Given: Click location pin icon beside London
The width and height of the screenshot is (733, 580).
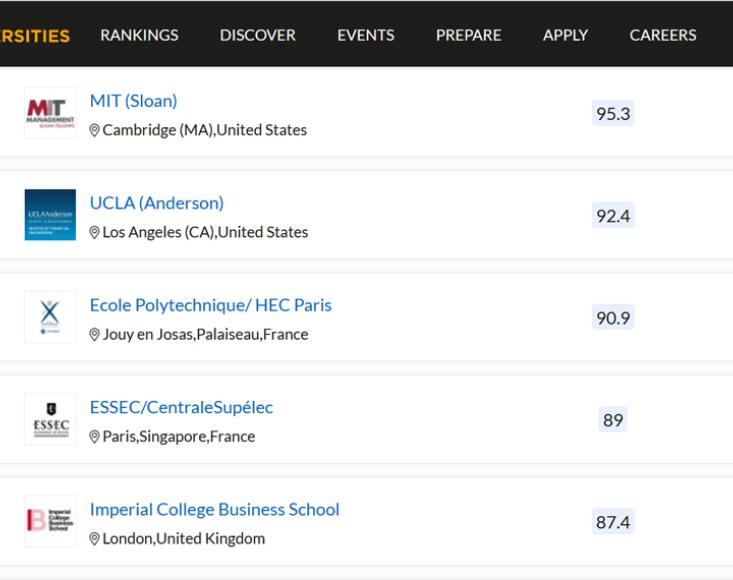Looking at the screenshot, I should [94, 539].
